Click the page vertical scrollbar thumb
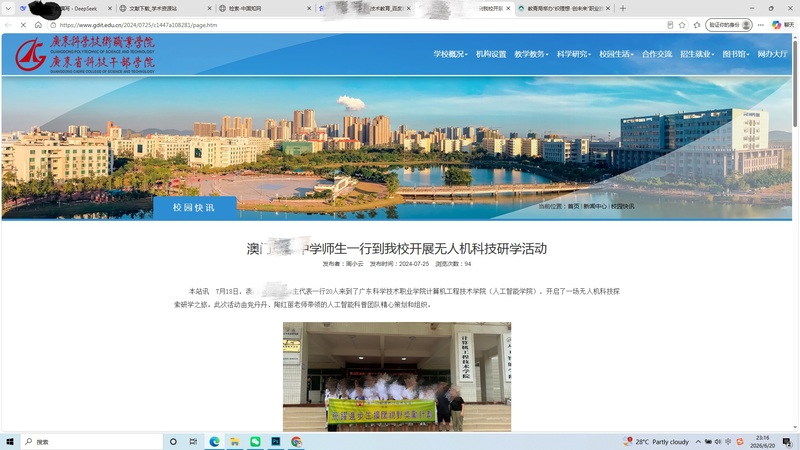The height and width of the screenshot is (450, 800). [x=795, y=82]
